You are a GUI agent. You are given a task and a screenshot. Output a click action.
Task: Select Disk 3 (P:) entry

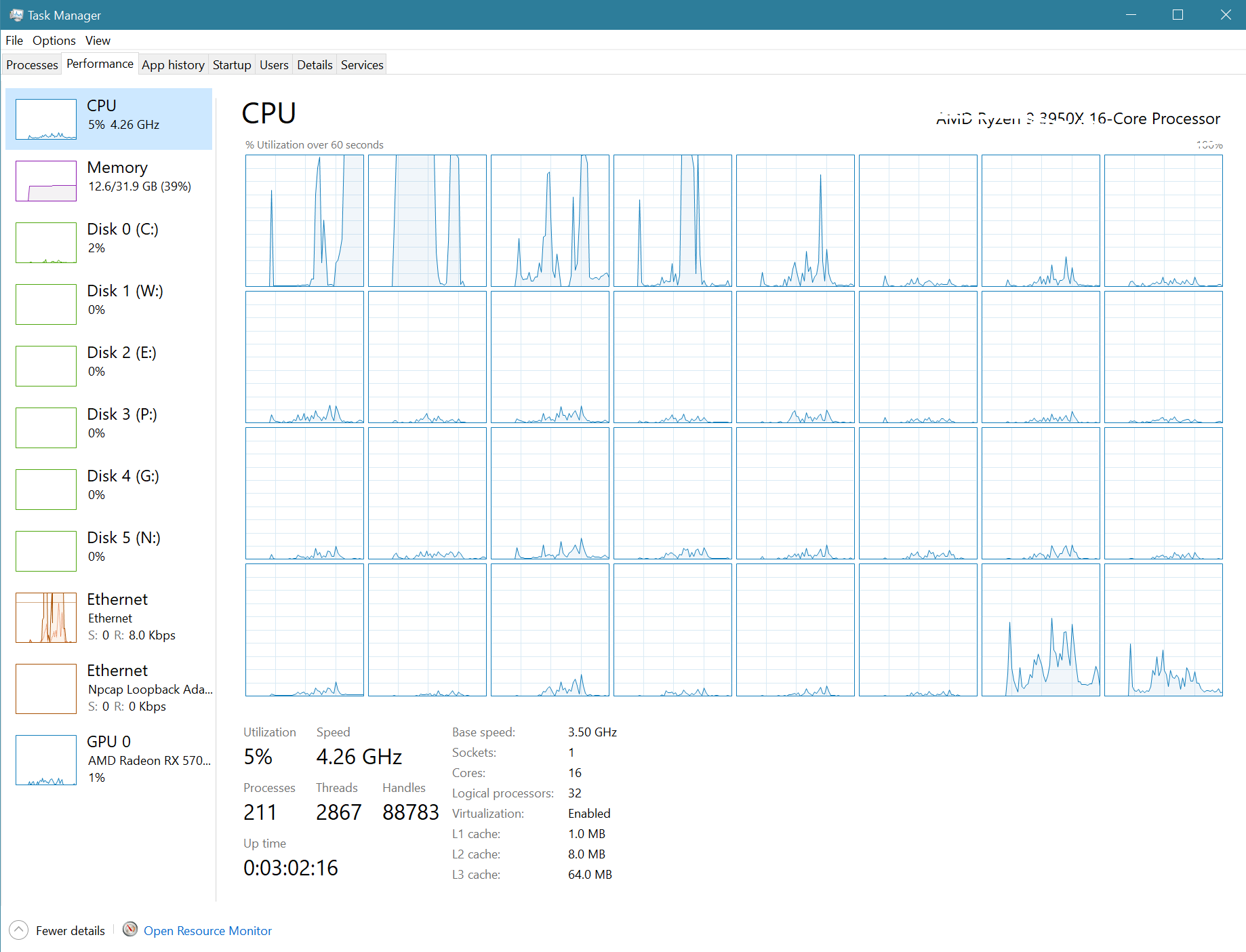click(x=108, y=427)
